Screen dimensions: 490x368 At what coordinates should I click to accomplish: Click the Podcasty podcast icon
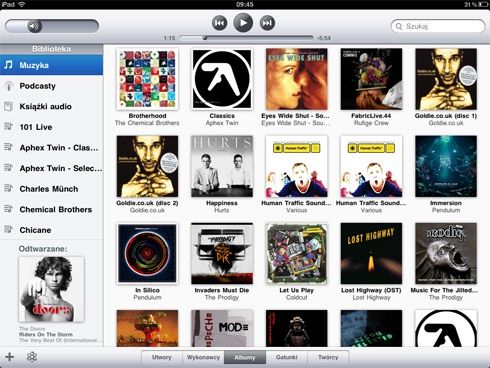pyautogui.click(x=8, y=86)
